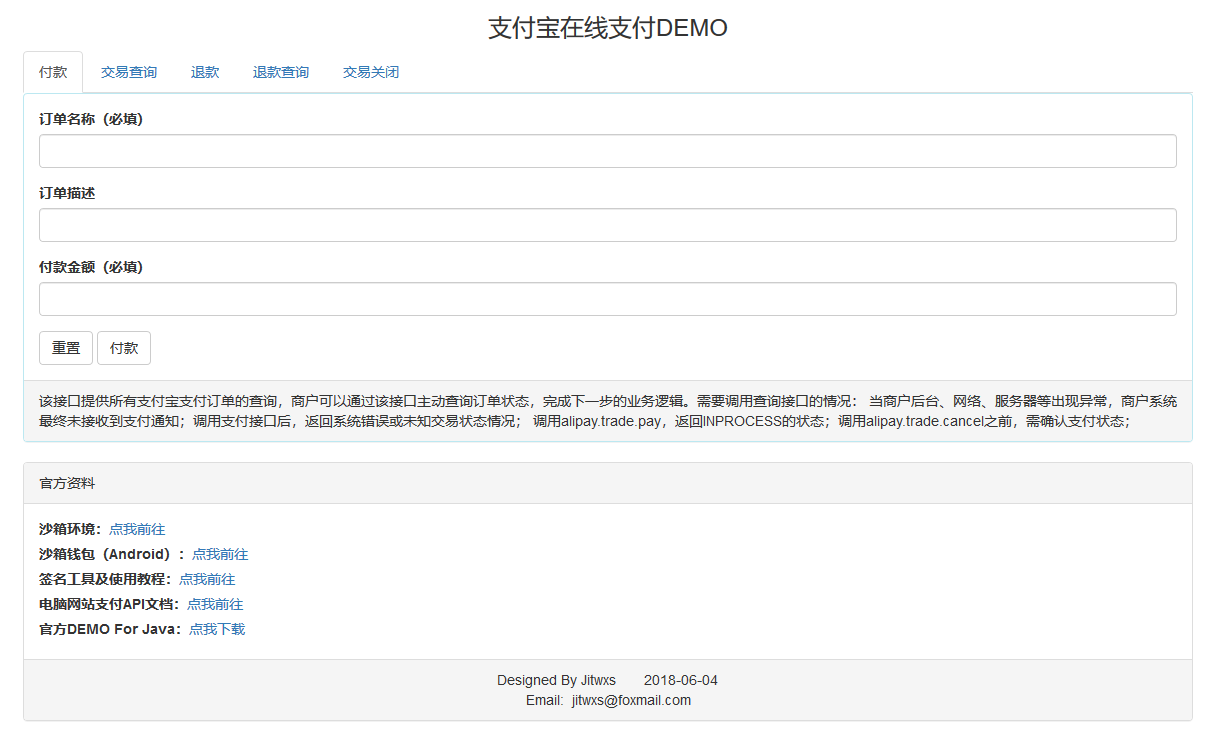1223x729 pixels.
Task: Download the 官方DEMO For Java package
Action: coord(218,629)
